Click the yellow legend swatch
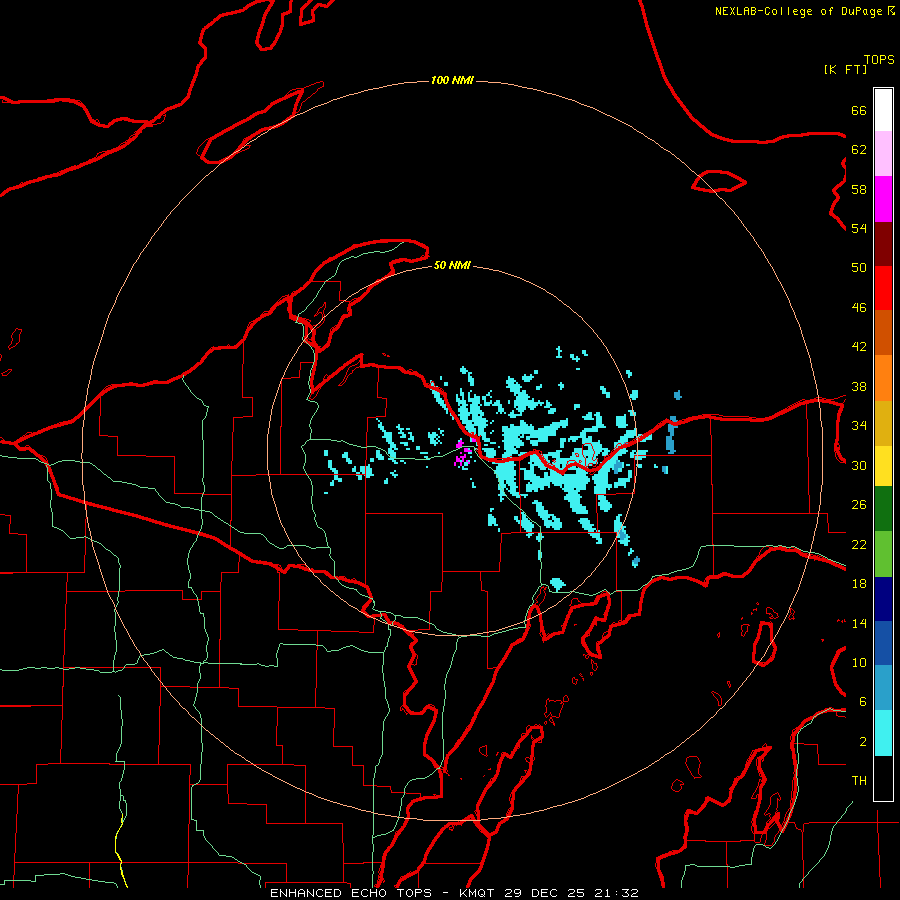 [883, 466]
